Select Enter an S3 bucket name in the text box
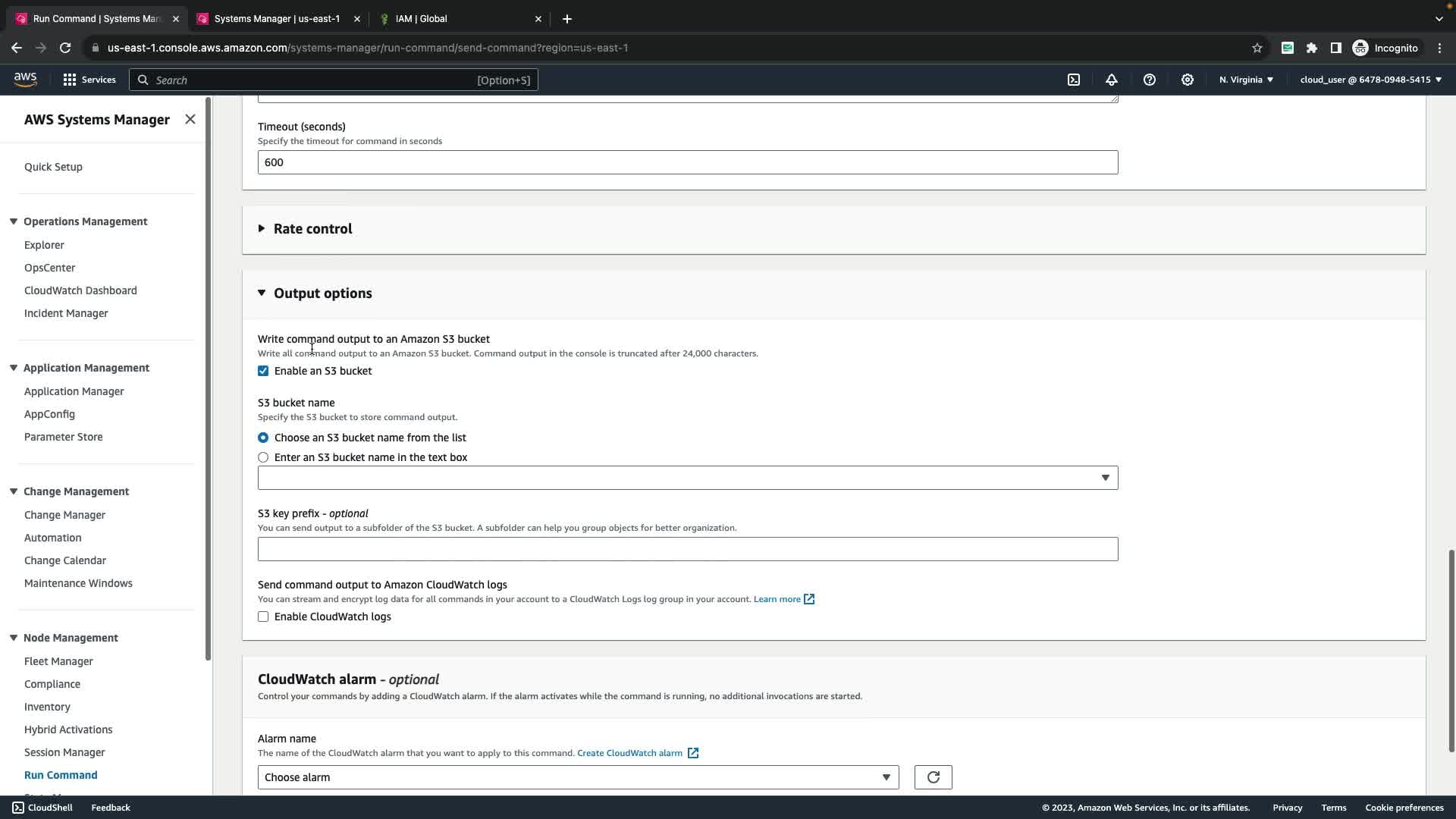1456x819 pixels. 263,457
